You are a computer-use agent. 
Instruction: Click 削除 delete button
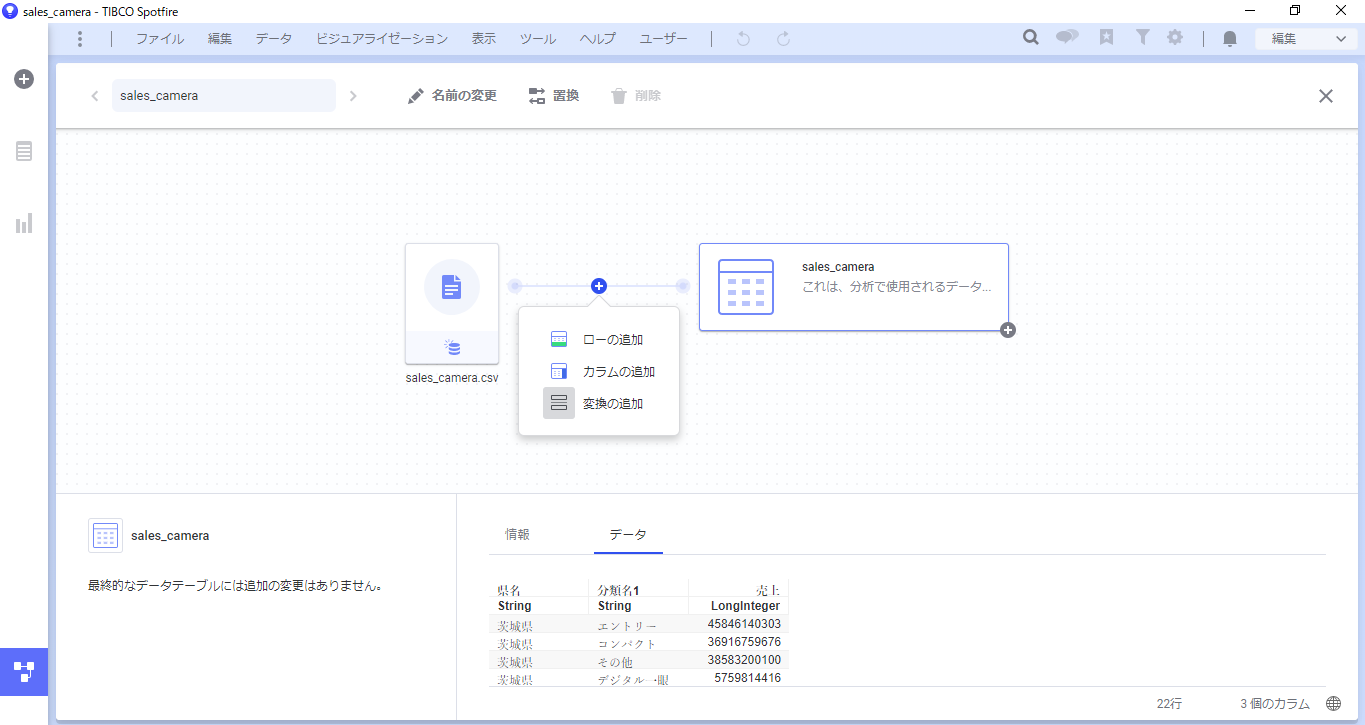coord(636,96)
